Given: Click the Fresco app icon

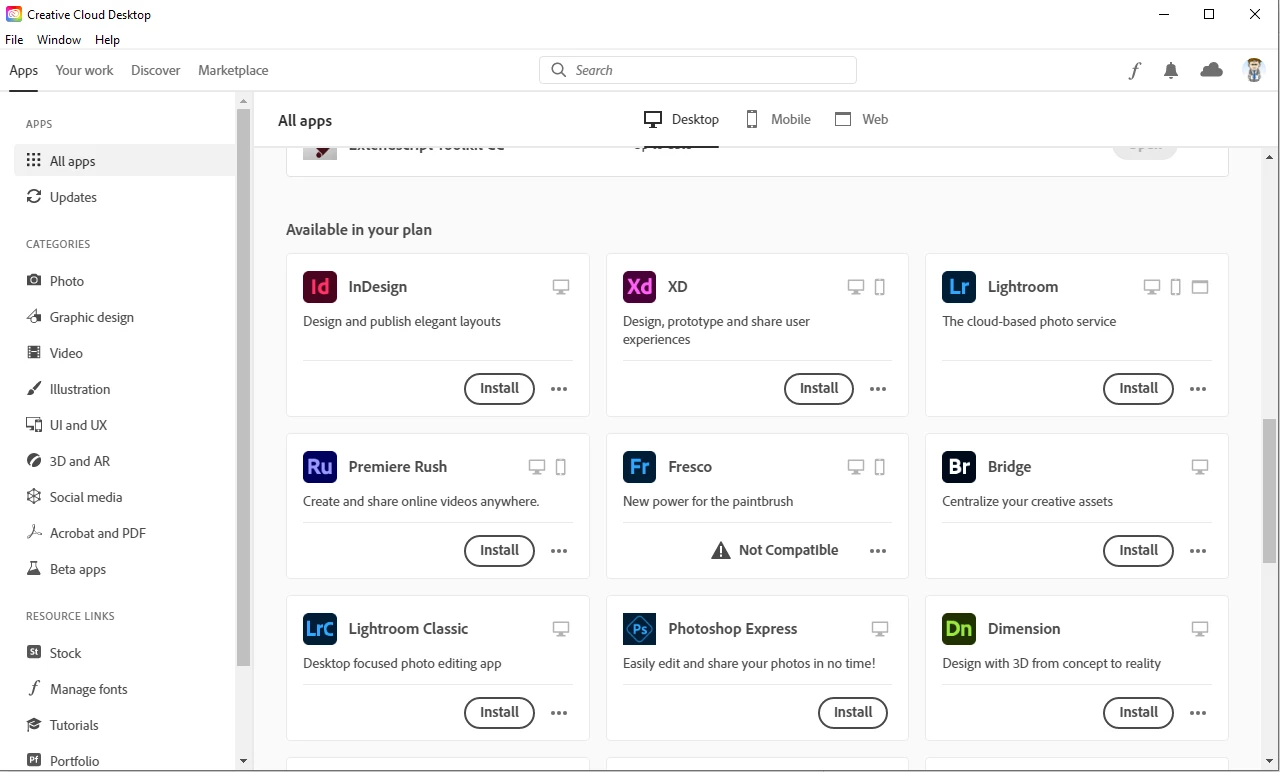Looking at the screenshot, I should pyautogui.click(x=640, y=467).
